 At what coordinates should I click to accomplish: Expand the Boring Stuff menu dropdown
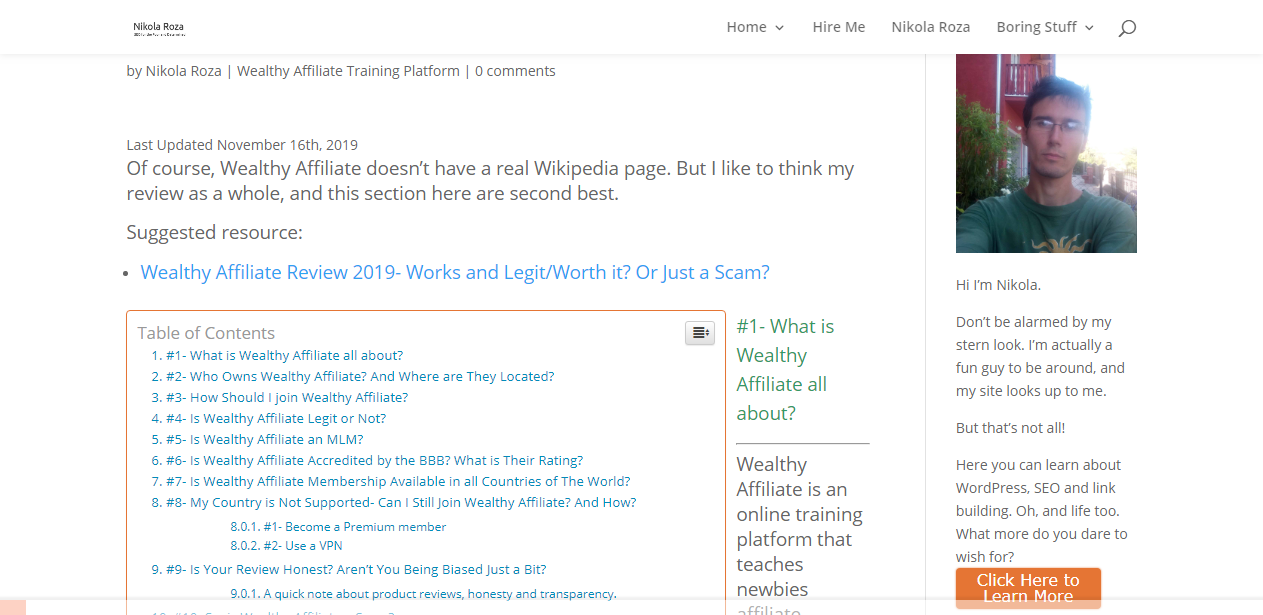1045,27
